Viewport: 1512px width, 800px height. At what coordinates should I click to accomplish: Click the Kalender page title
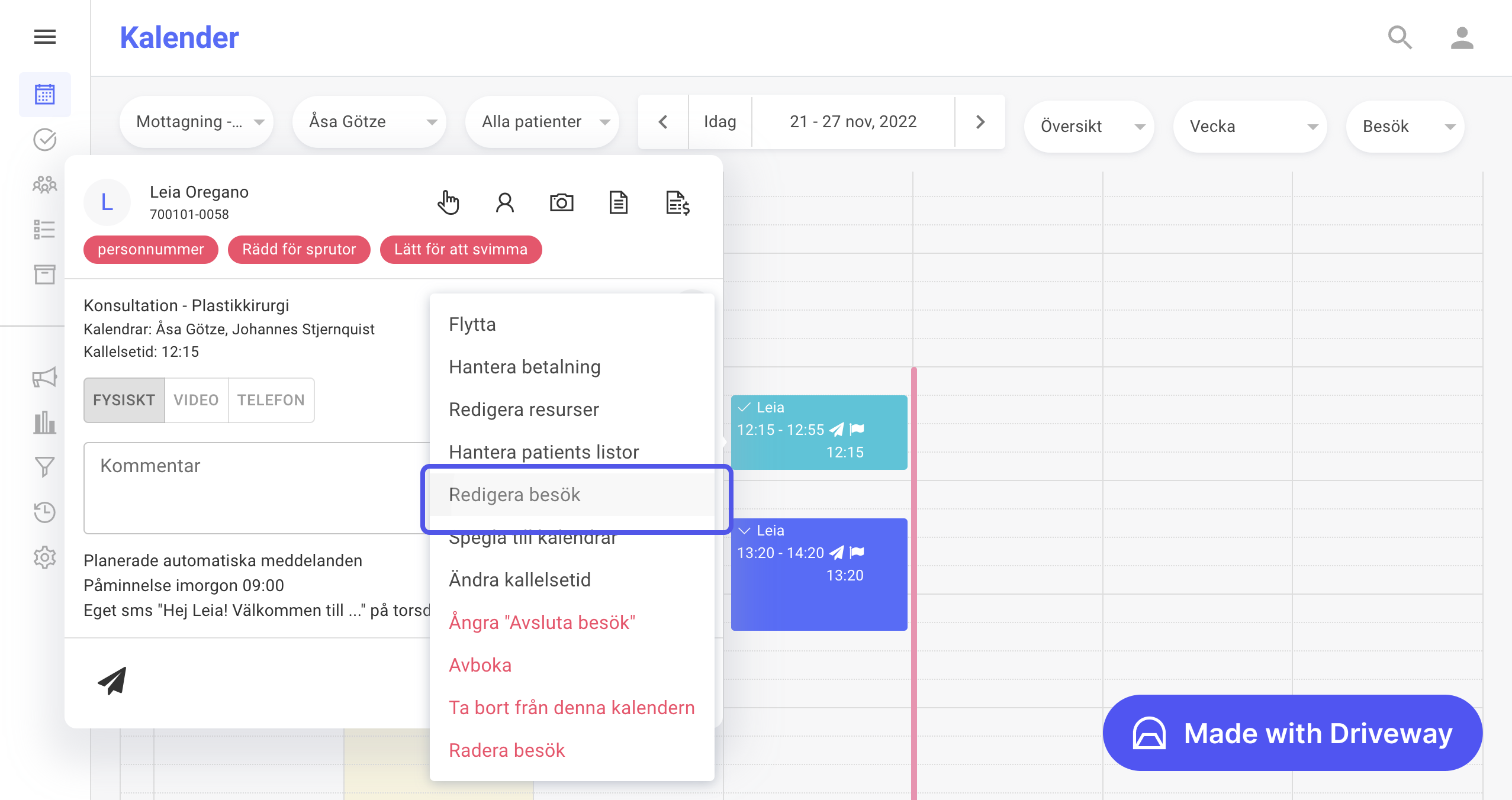point(179,38)
